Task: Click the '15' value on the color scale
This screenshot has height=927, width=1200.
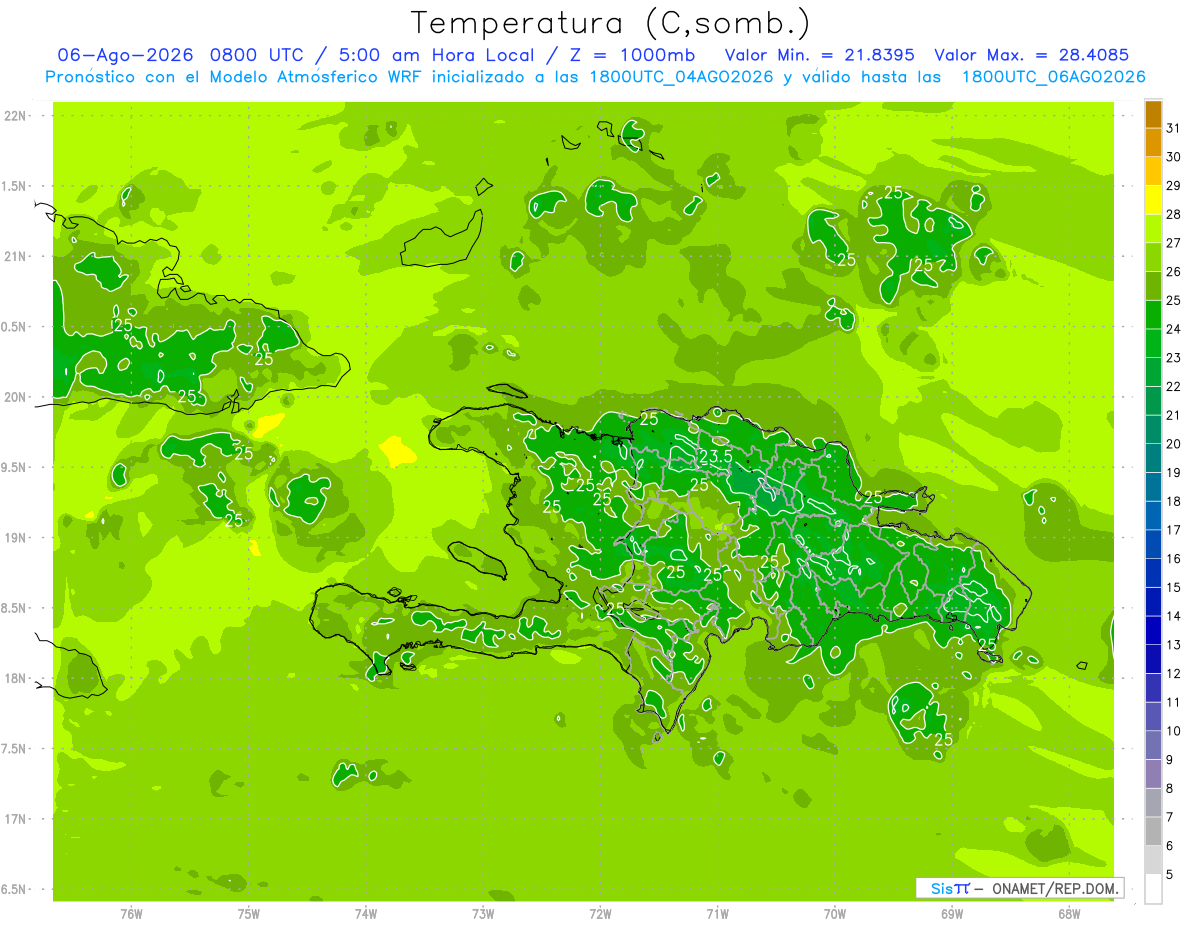Action: (1173, 587)
